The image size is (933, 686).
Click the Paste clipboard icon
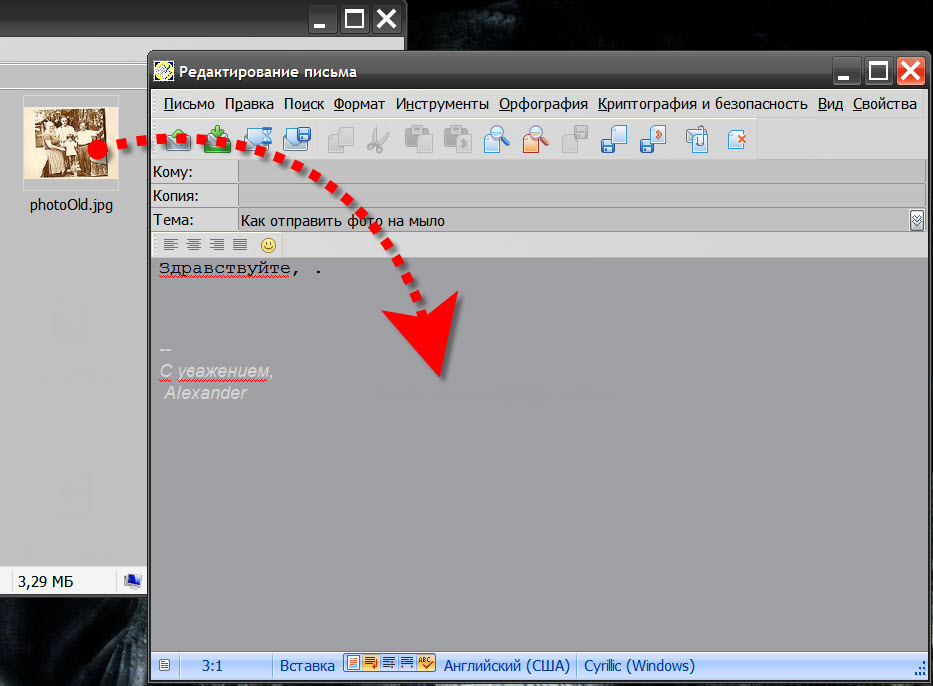[418, 139]
